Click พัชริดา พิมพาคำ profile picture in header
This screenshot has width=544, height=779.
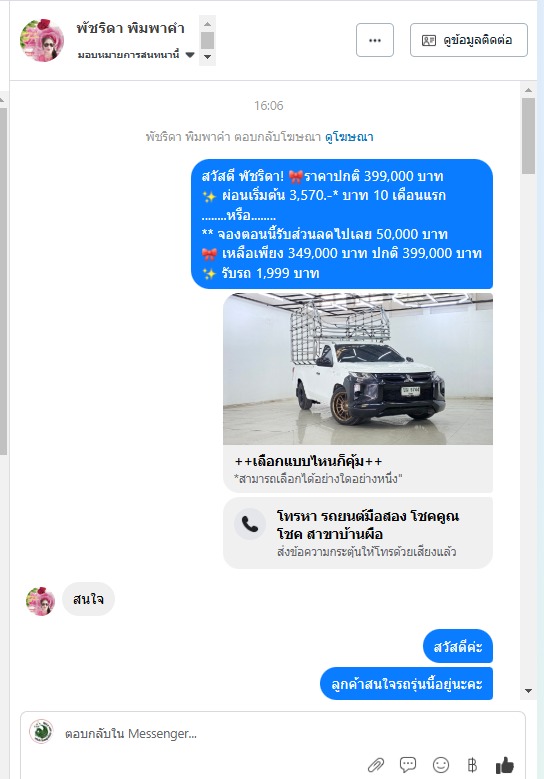tap(42, 40)
